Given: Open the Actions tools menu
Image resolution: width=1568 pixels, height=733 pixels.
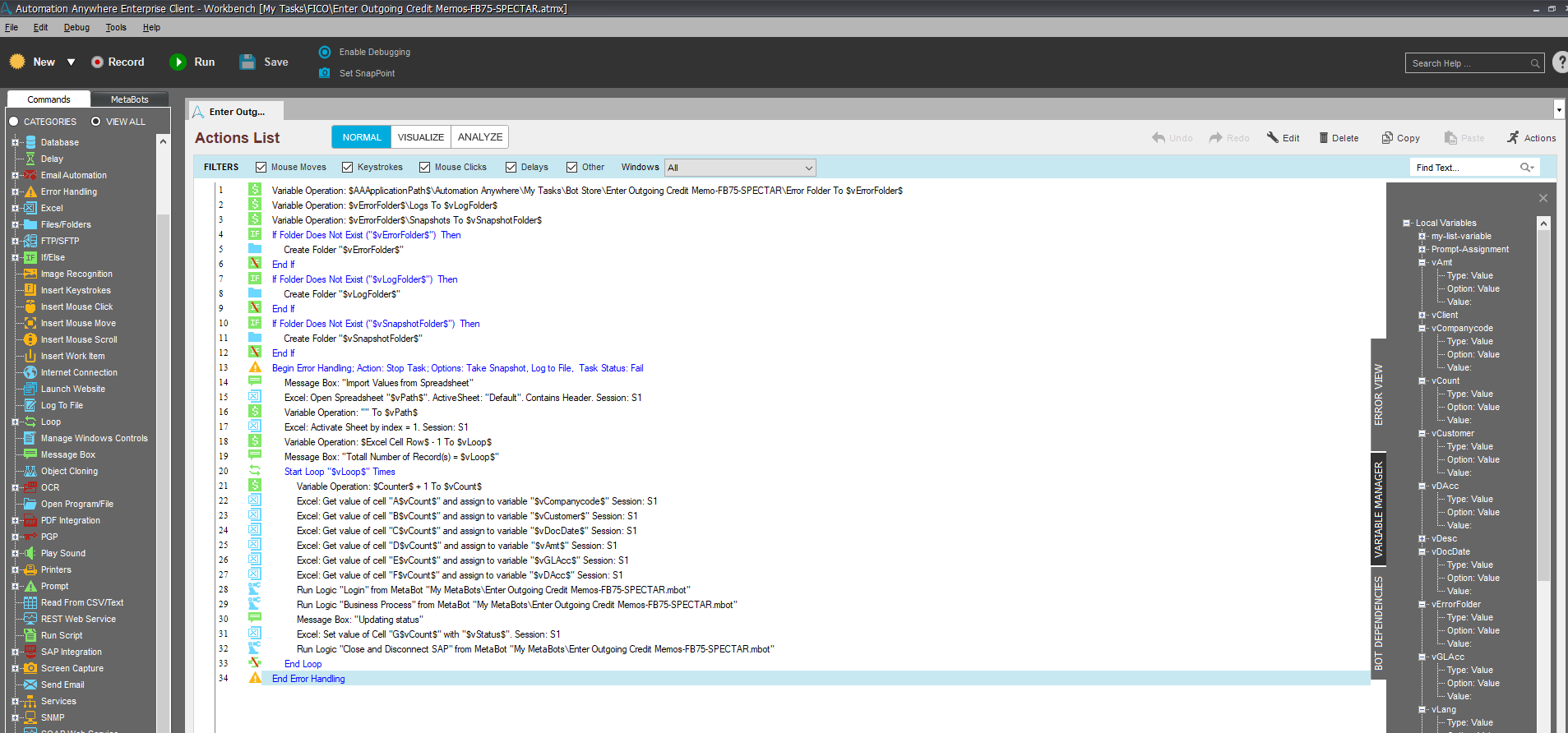Looking at the screenshot, I should (1531, 138).
